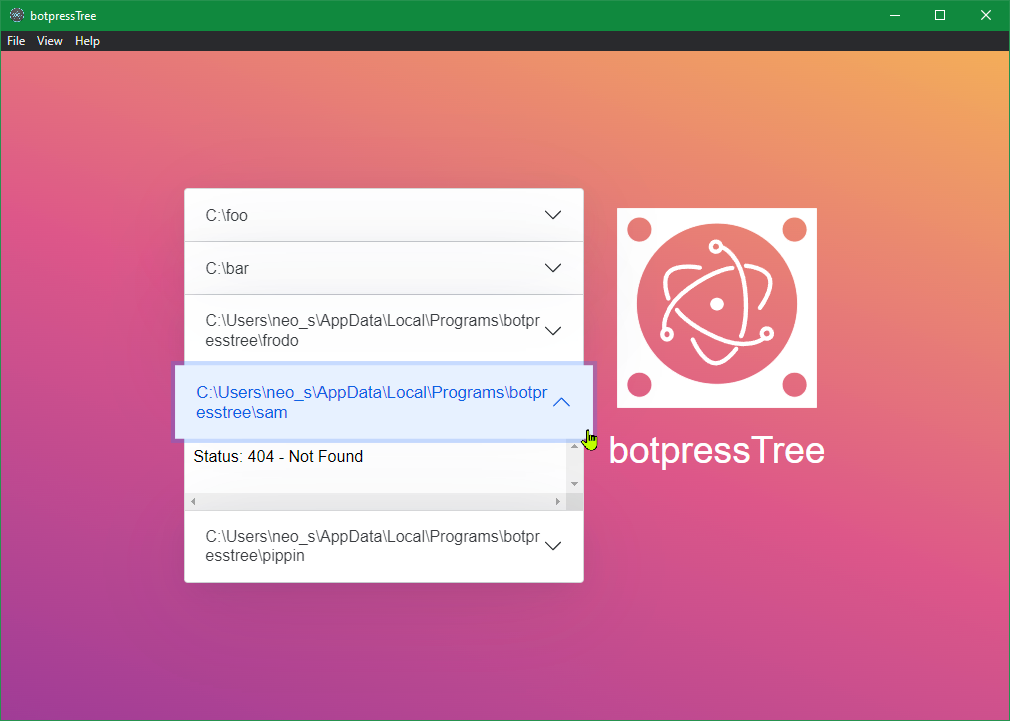Expand the botpresstree\pippin chevron
The height and width of the screenshot is (721, 1010).
click(553, 546)
